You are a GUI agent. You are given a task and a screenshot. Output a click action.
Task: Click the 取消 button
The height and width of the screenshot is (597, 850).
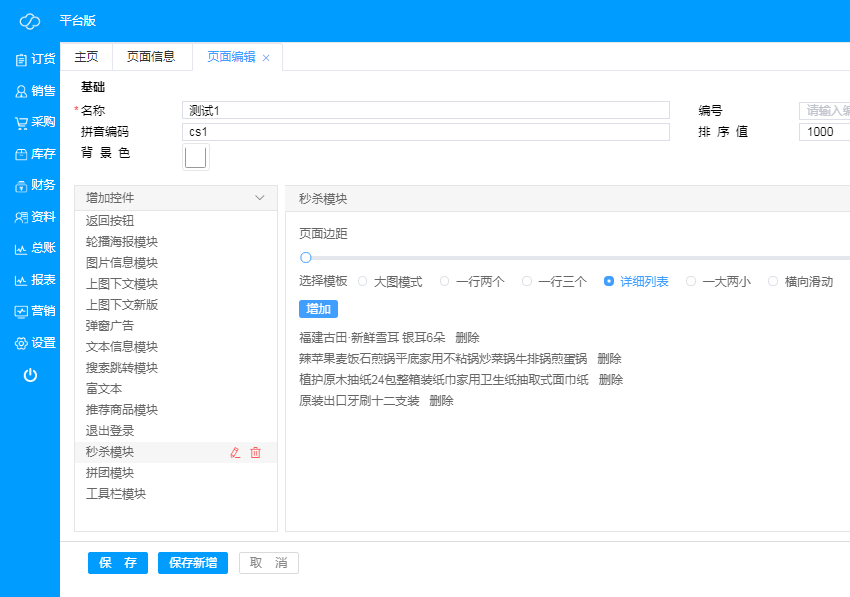pyautogui.click(x=269, y=563)
